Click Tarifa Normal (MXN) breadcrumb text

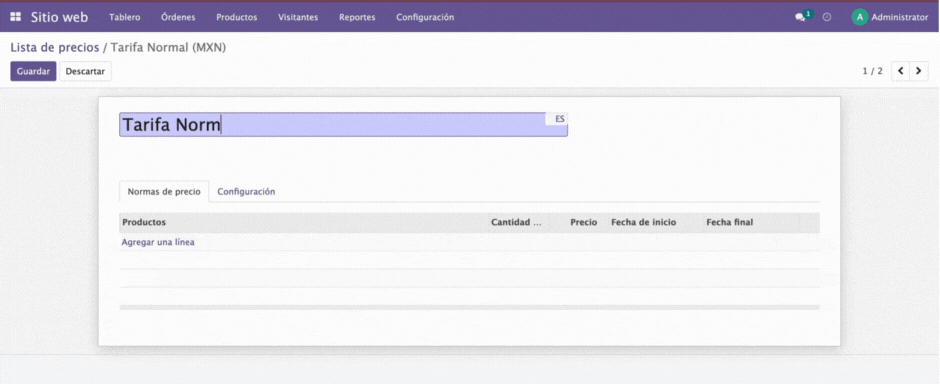click(x=168, y=48)
